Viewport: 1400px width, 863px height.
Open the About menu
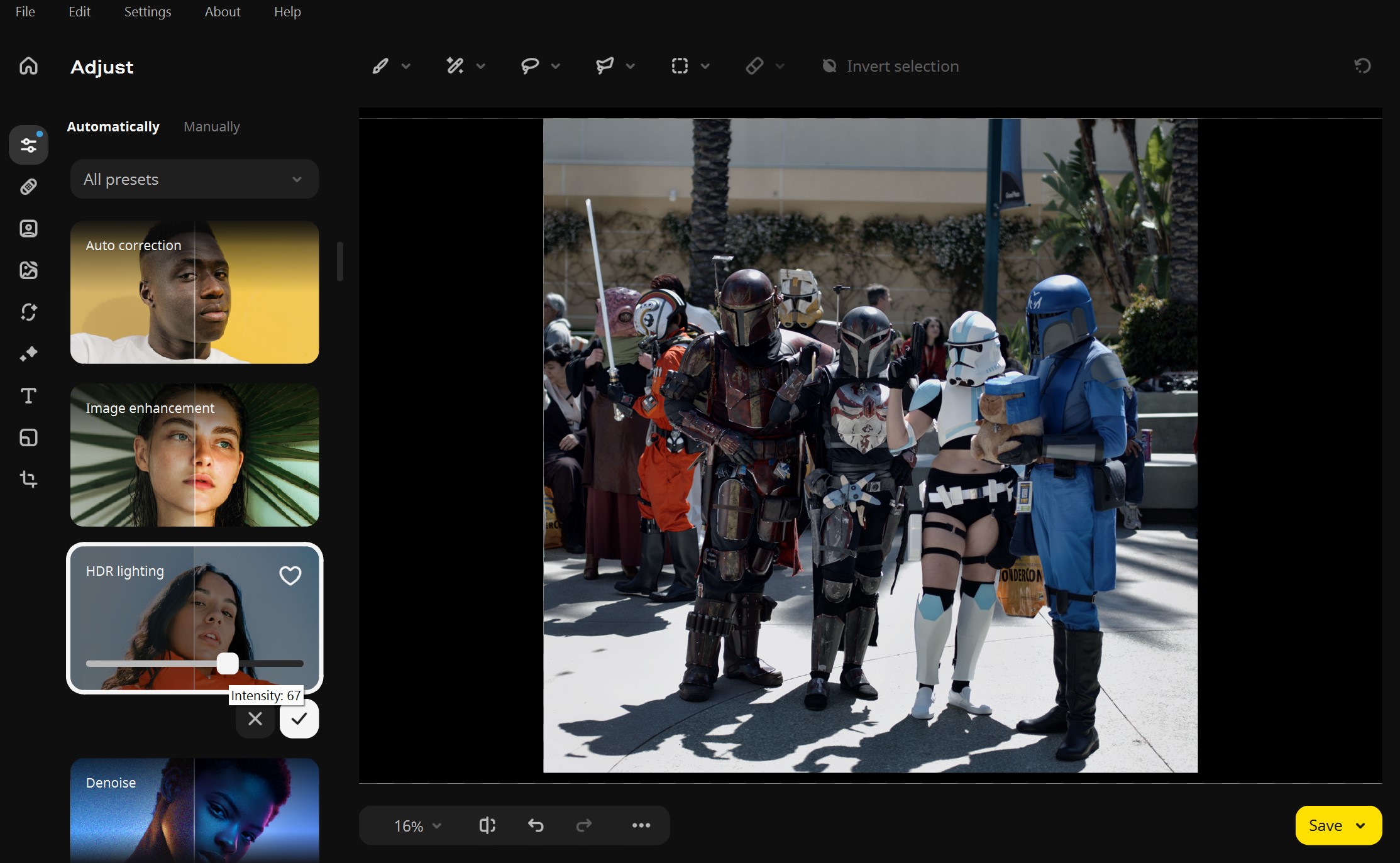tap(223, 12)
